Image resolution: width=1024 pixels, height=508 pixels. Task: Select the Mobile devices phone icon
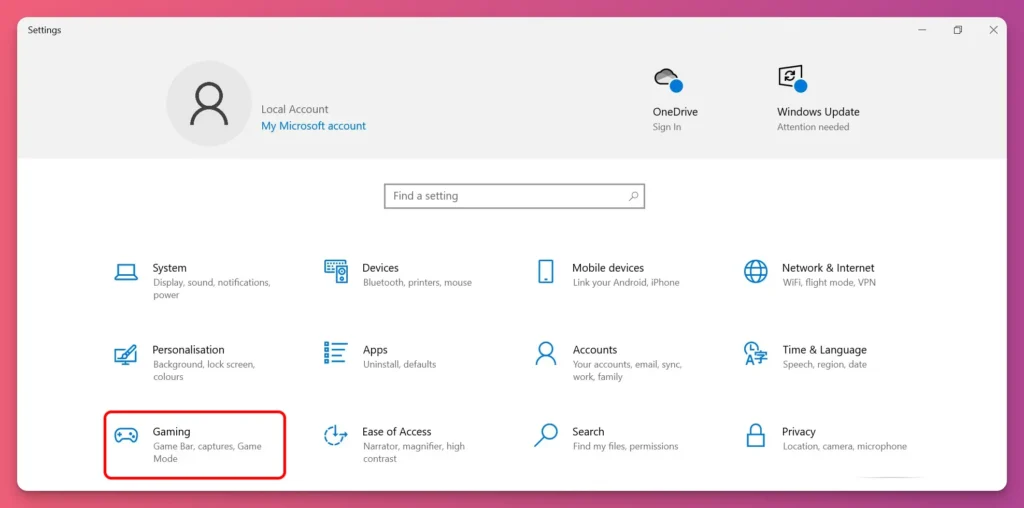546,271
